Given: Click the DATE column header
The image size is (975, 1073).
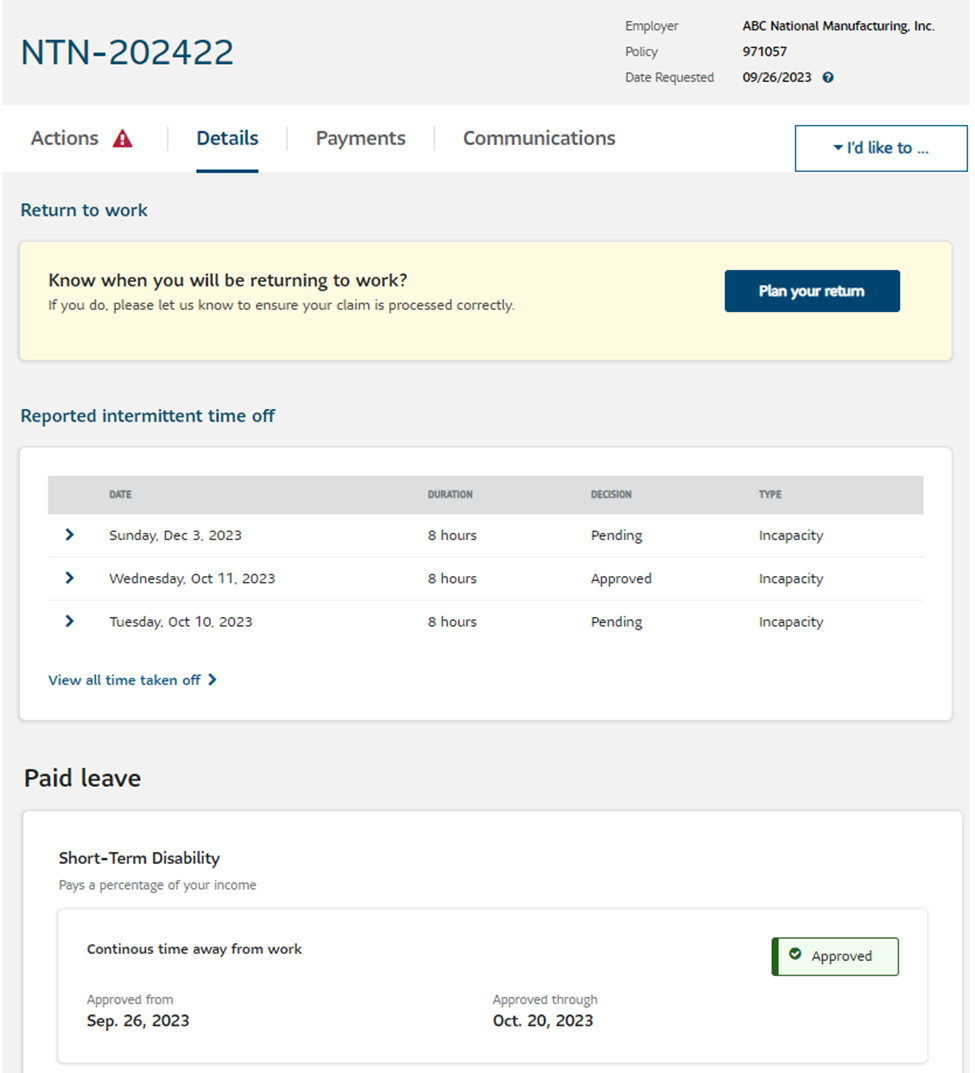Looking at the screenshot, I should pyautogui.click(x=120, y=495).
